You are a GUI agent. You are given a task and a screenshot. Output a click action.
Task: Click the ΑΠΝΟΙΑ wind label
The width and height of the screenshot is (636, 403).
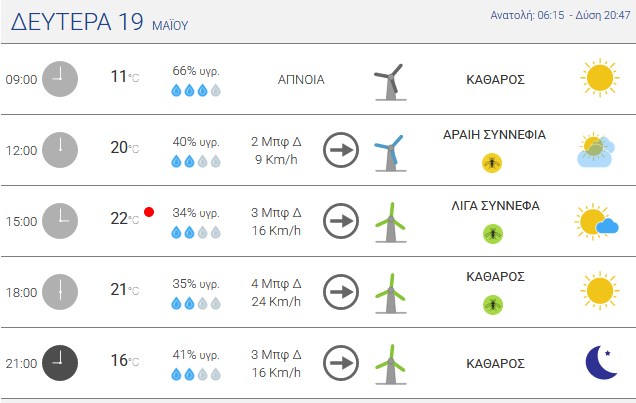(x=301, y=79)
